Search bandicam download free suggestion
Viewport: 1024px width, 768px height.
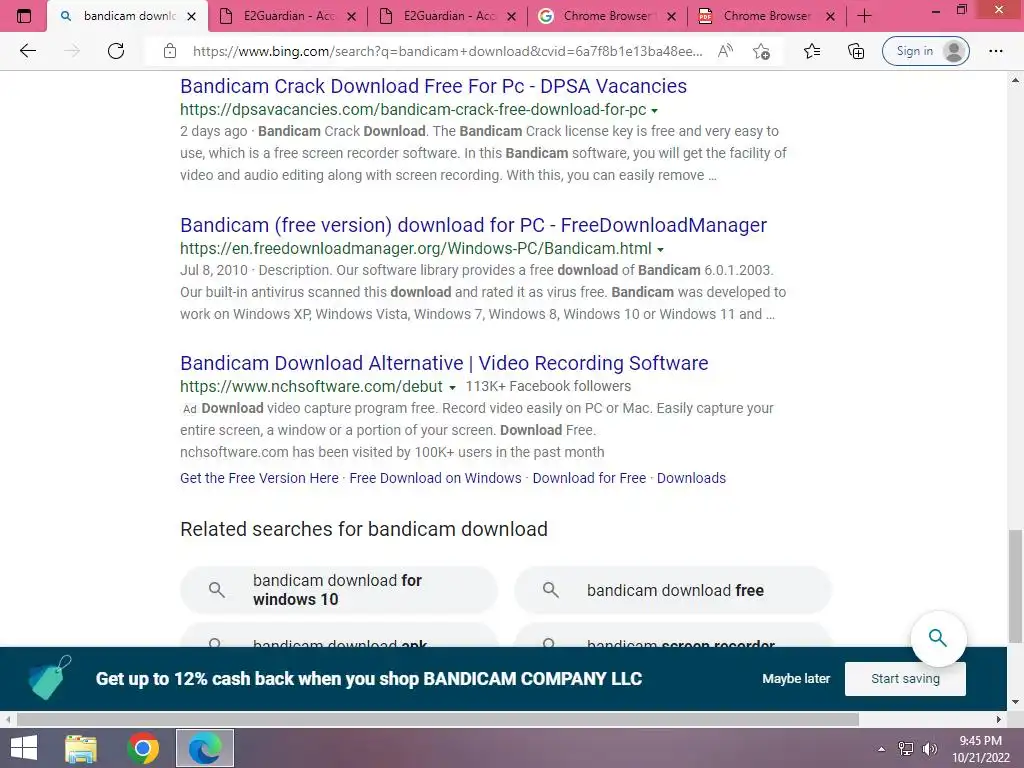coord(673,590)
